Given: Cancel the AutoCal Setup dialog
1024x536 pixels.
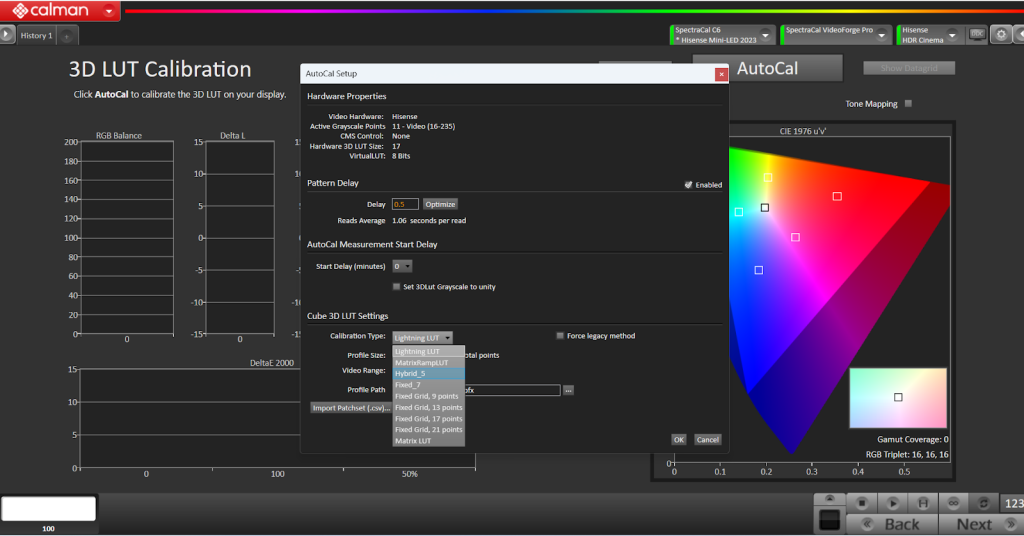Looking at the screenshot, I should coord(707,439).
